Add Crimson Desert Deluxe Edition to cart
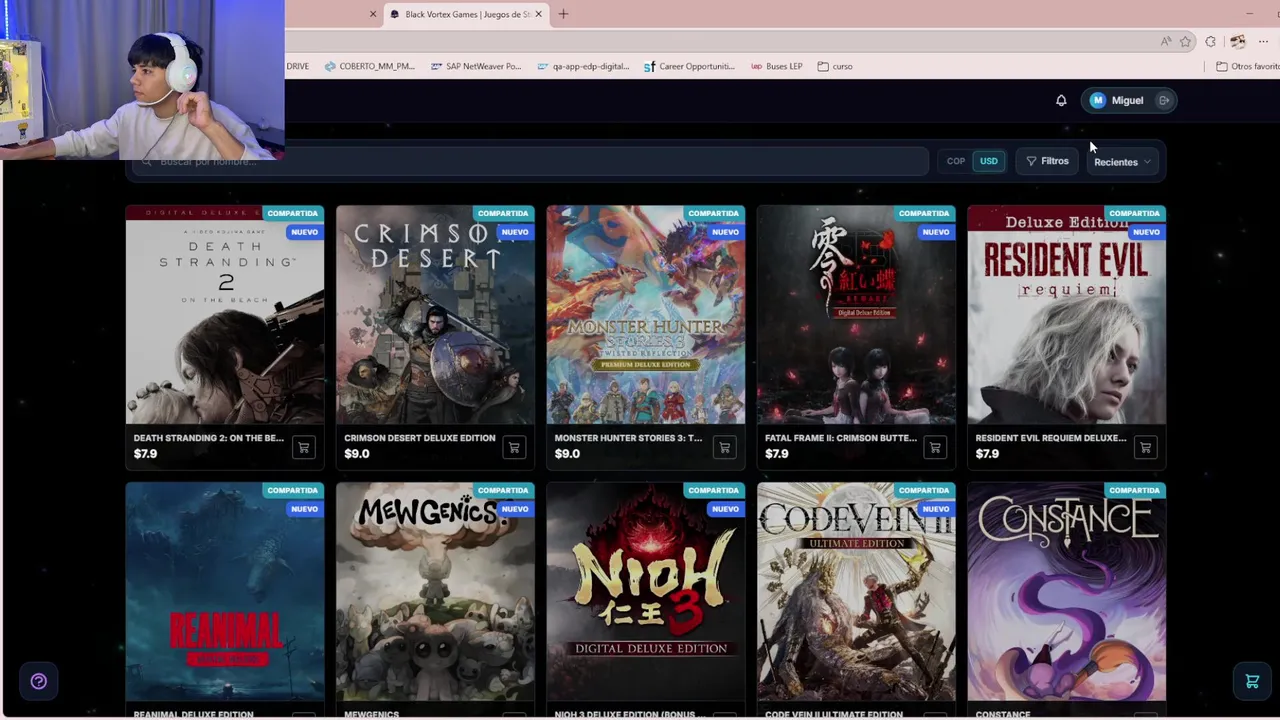The height and width of the screenshot is (720, 1280). pos(514,447)
